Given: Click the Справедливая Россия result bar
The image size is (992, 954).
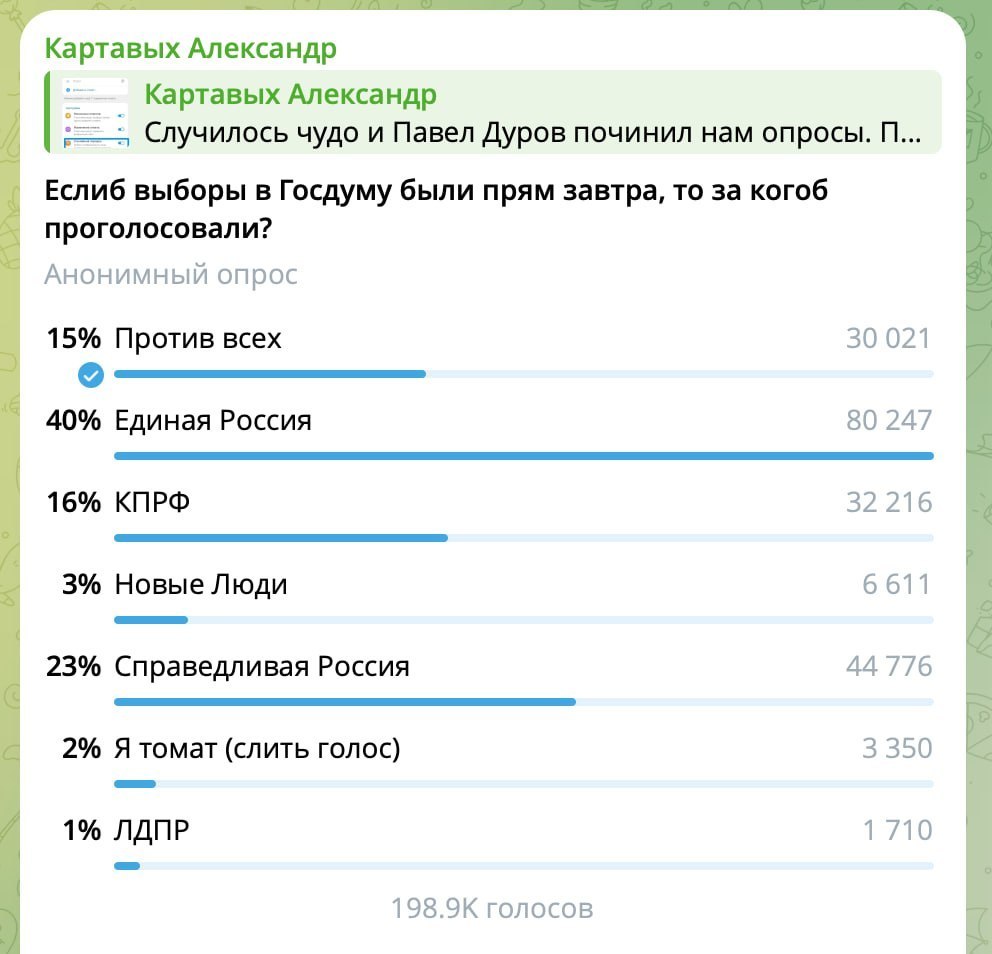Looking at the screenshot, I should pos(345,702).
